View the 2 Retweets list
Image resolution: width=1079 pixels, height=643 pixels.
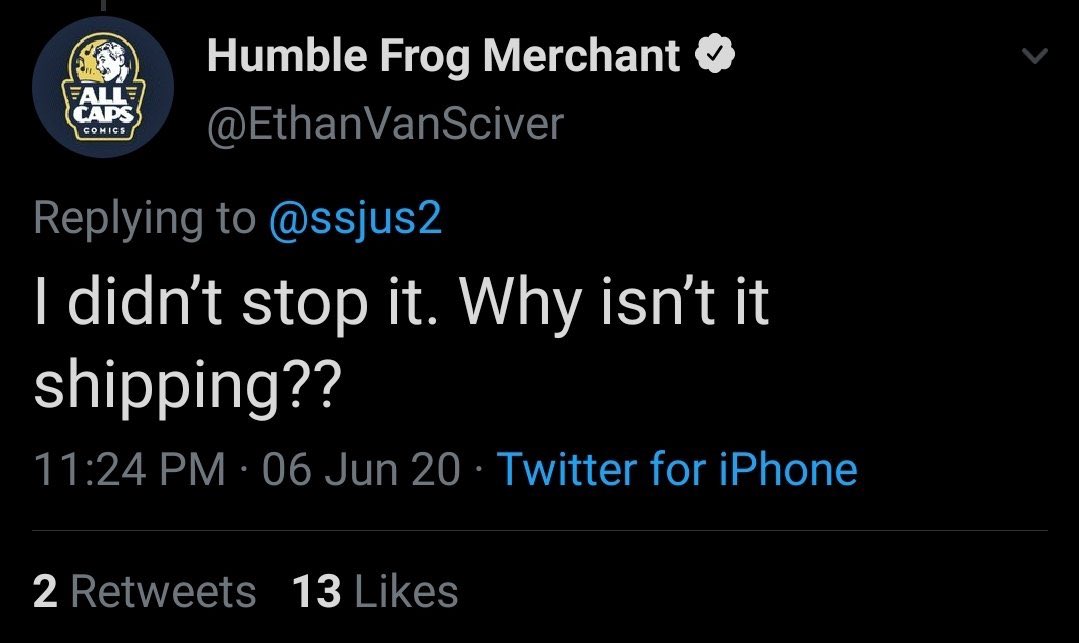144,591
